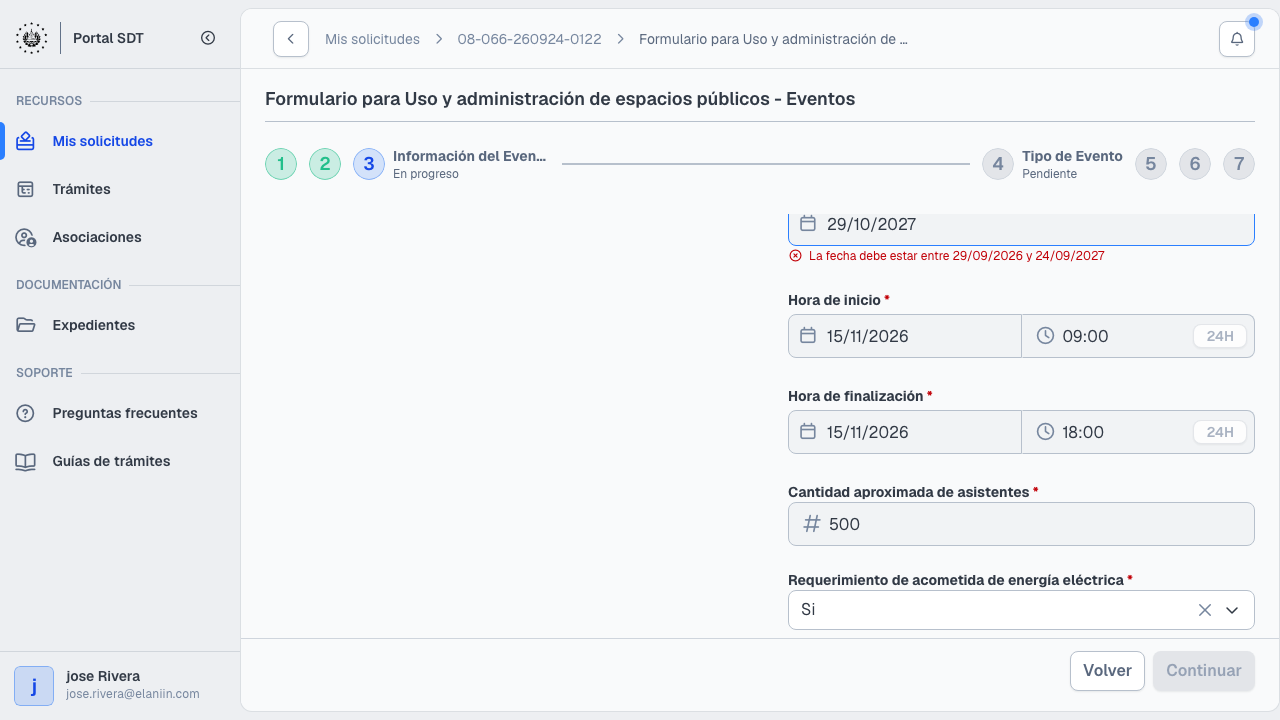Click the Cantidad aproximada de asistentes field
The image size is (1280, 720).
[1021, 524]
